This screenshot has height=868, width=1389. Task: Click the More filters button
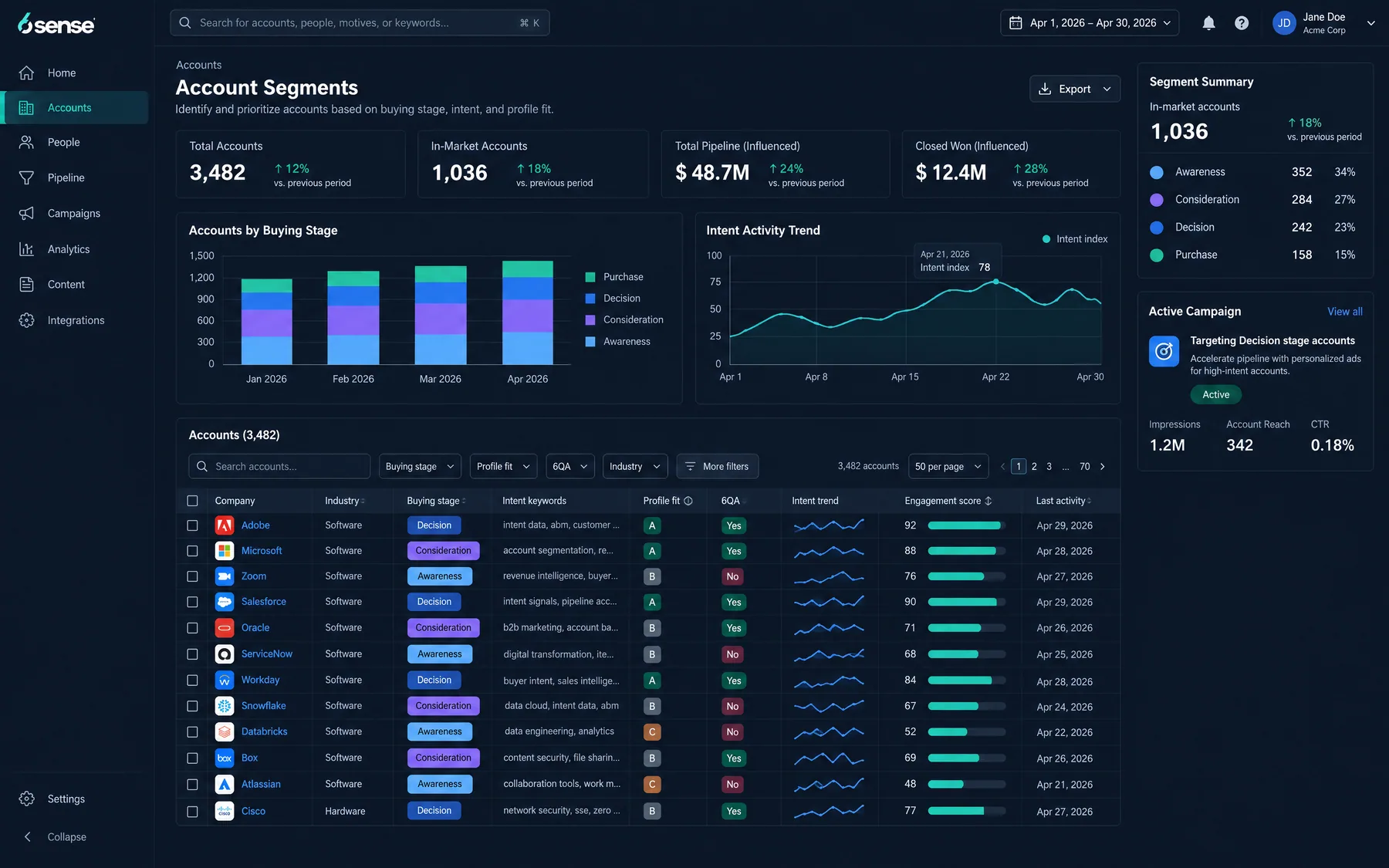[718, 467]
